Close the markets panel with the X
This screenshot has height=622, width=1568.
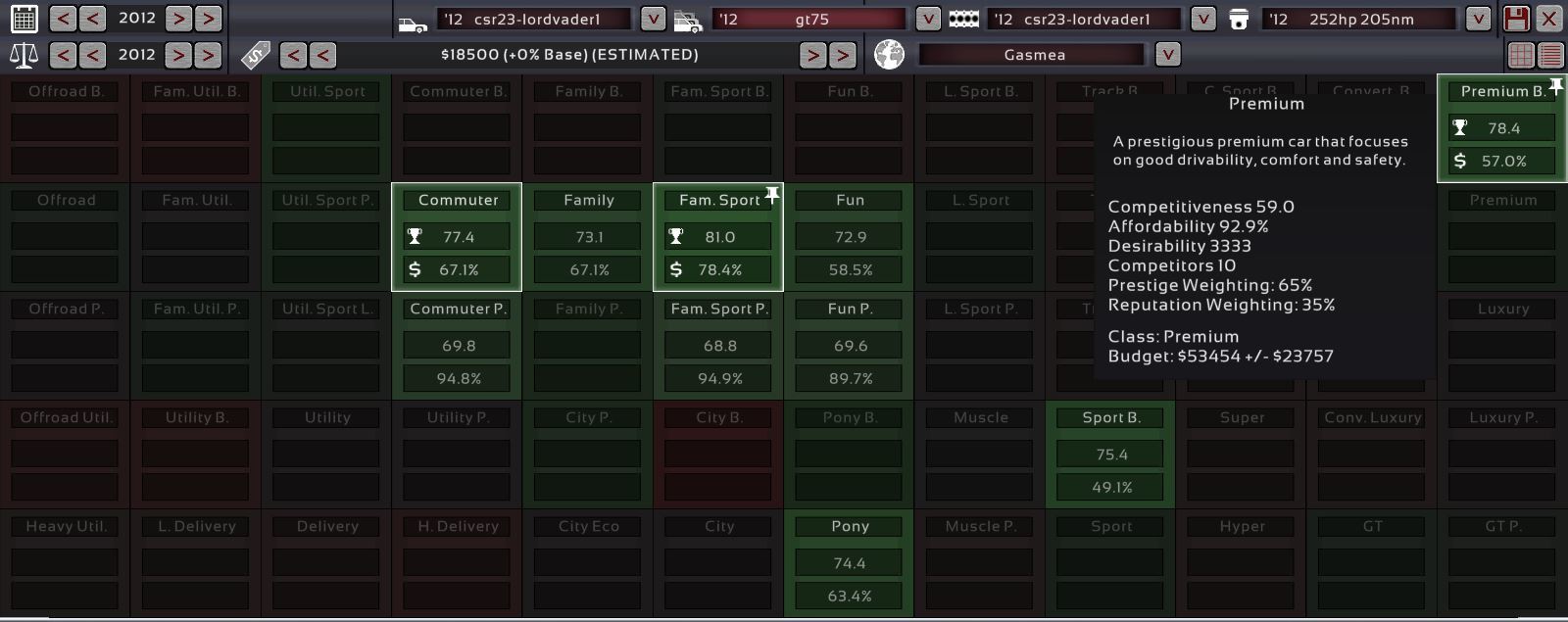tap(1549, 18)
